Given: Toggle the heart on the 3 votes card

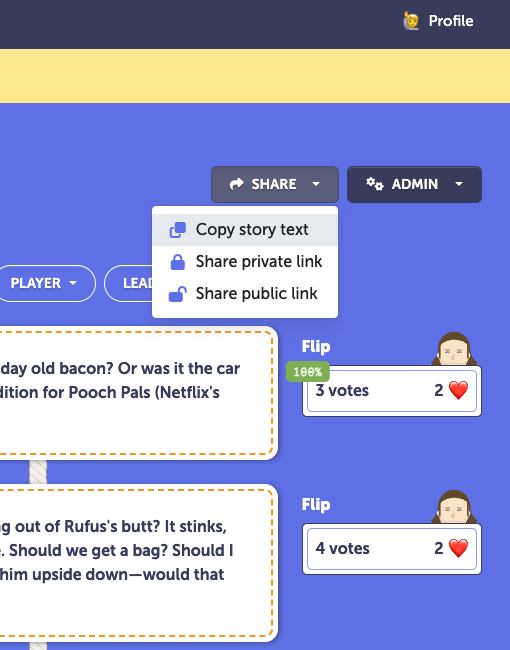Looking at the screenshot, I should pyautogui.click(x=458, y=390).
